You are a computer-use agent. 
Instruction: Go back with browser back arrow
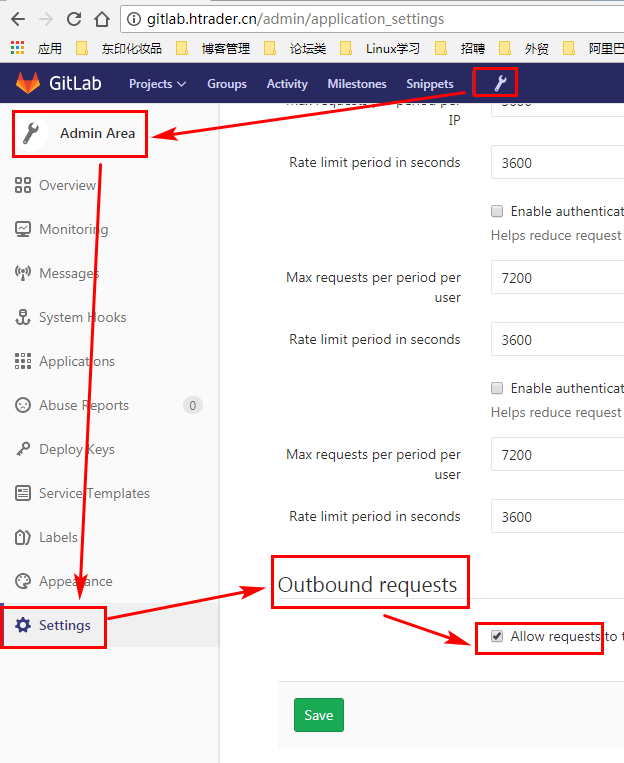pyautogui.click(x=18, y=19)
